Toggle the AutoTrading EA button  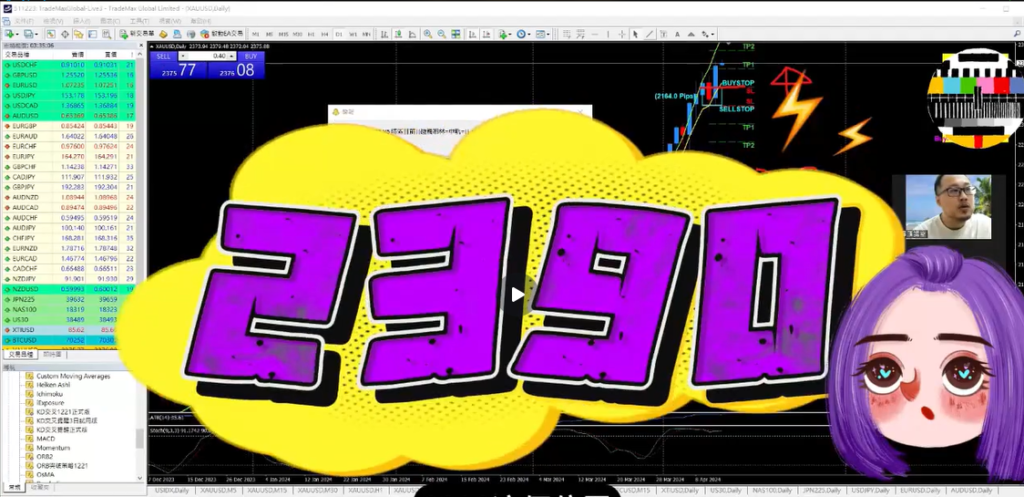click(x=223, y=34)
